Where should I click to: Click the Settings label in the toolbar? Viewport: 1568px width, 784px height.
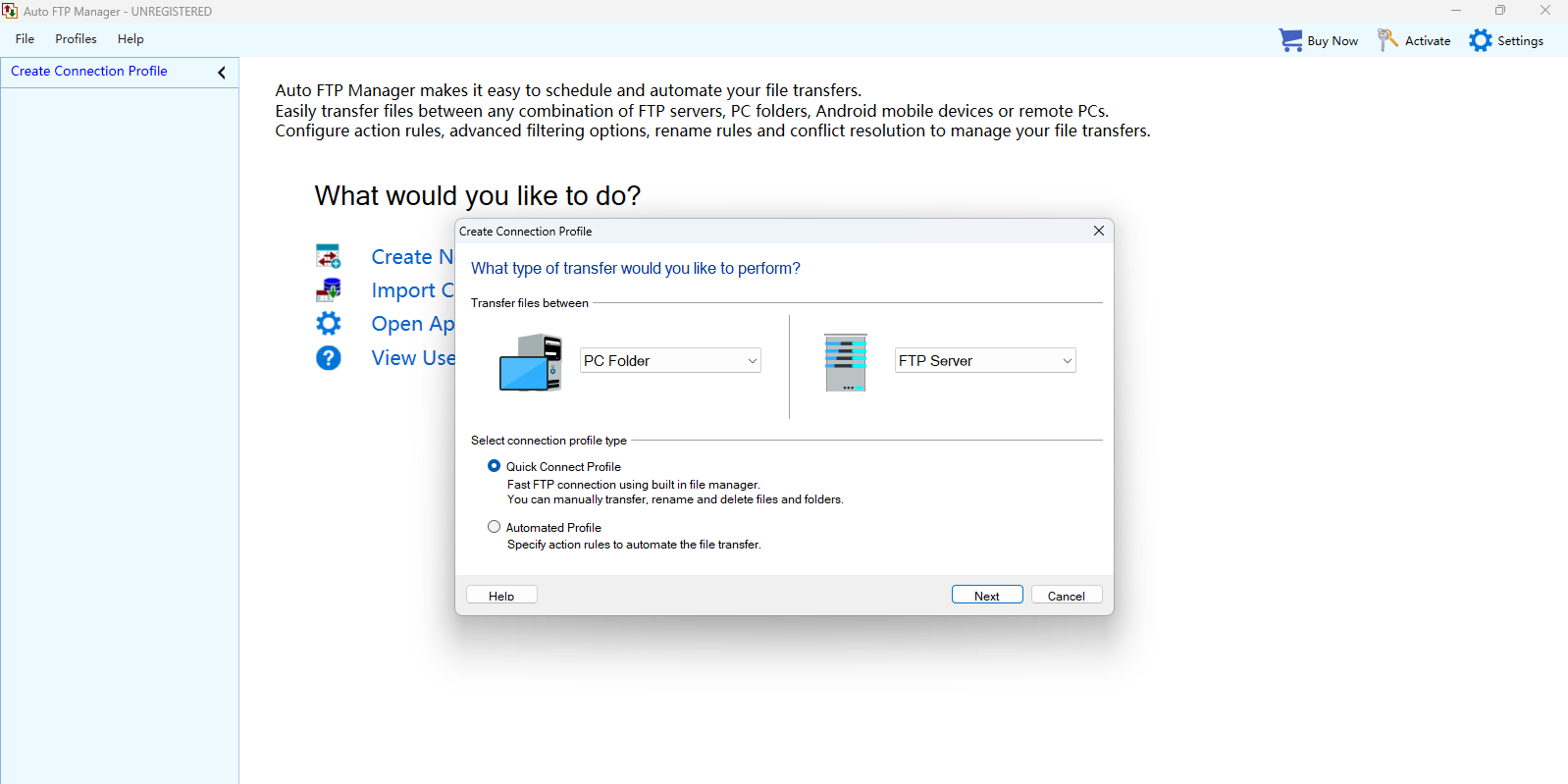click(1520, 41)
